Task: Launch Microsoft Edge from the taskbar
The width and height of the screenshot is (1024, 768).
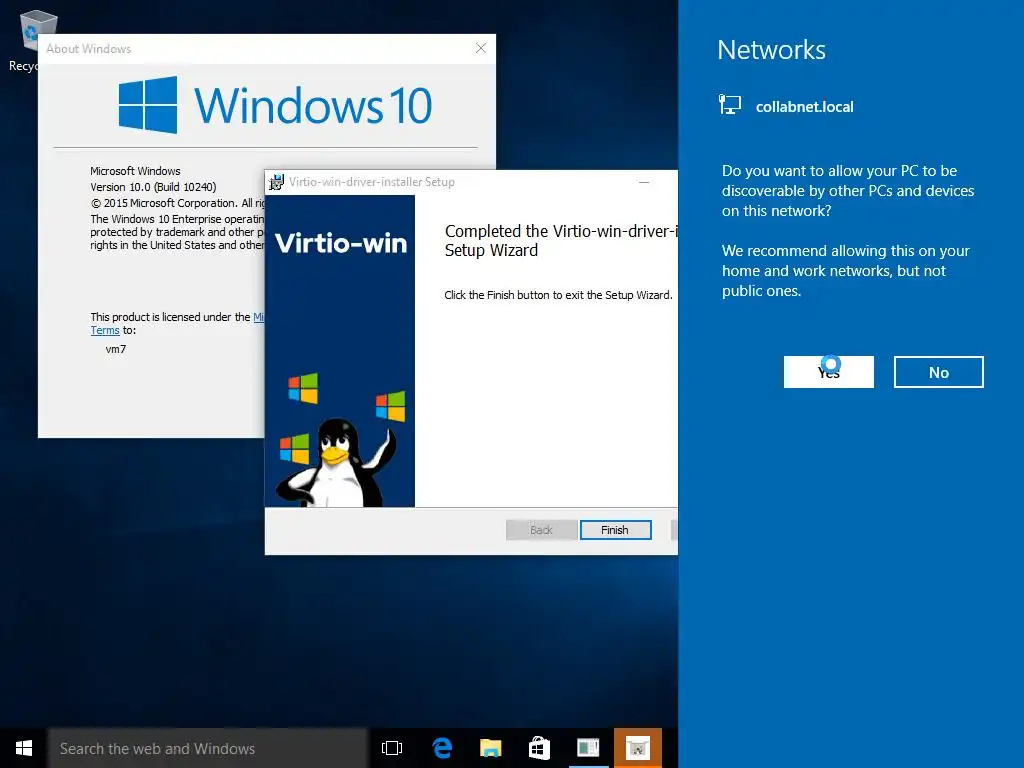Action: (442, 748)
